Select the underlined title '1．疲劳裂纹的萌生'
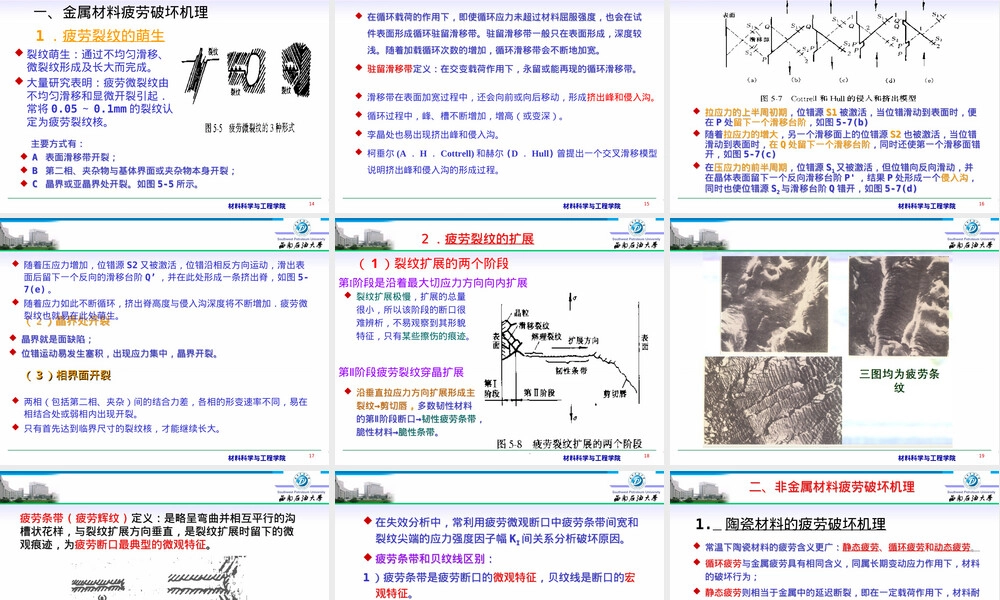 (x=100, y=36)
